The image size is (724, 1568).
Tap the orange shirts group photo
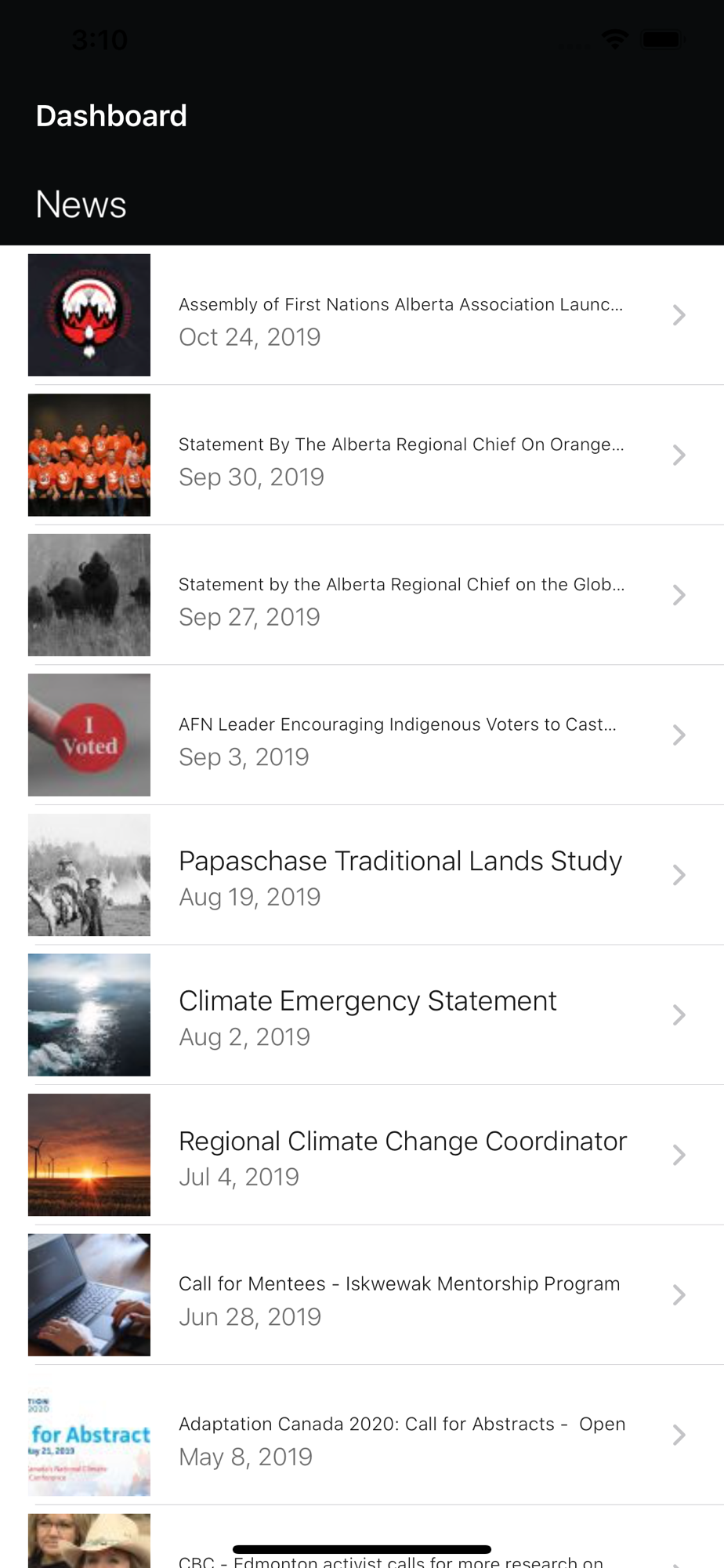(x=89, y=455)
